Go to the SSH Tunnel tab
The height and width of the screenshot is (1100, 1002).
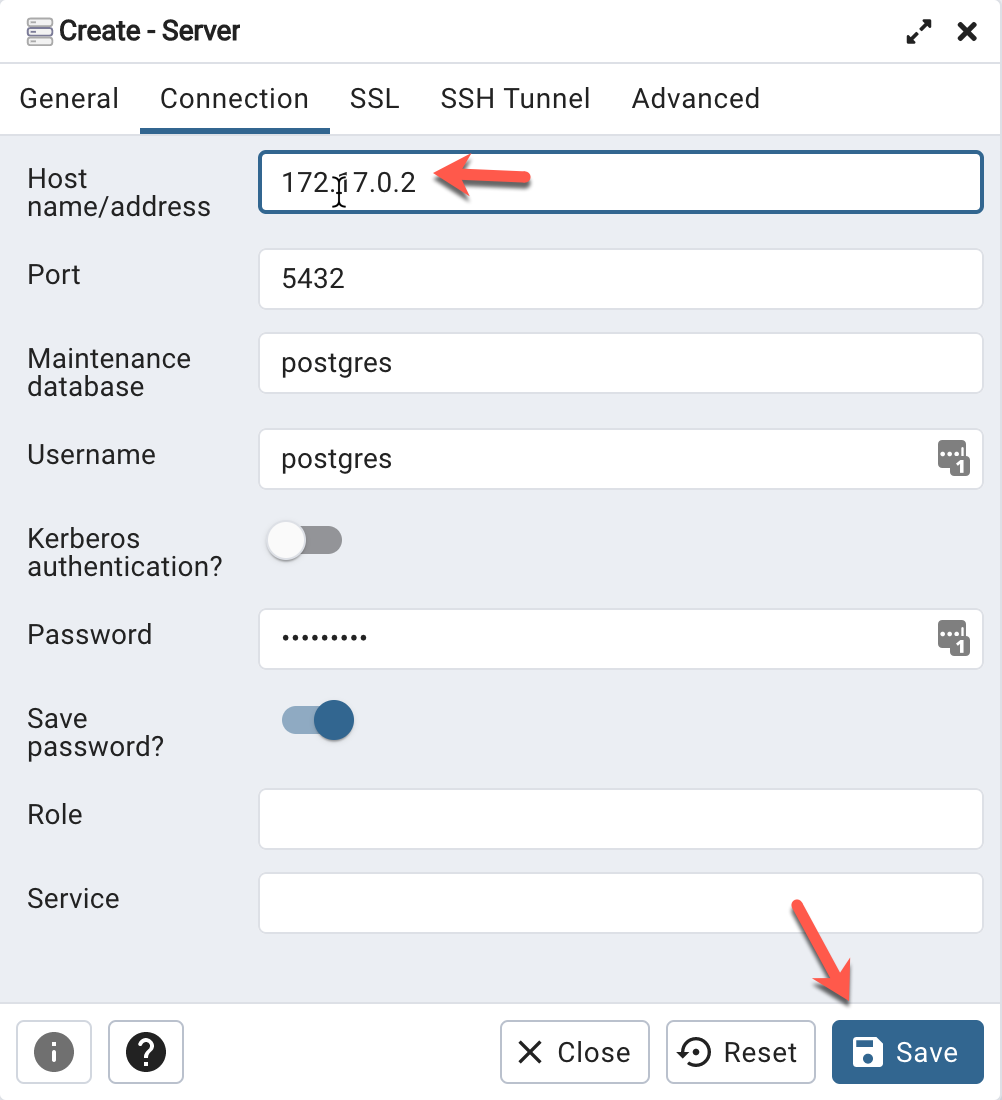coord(515,99)
